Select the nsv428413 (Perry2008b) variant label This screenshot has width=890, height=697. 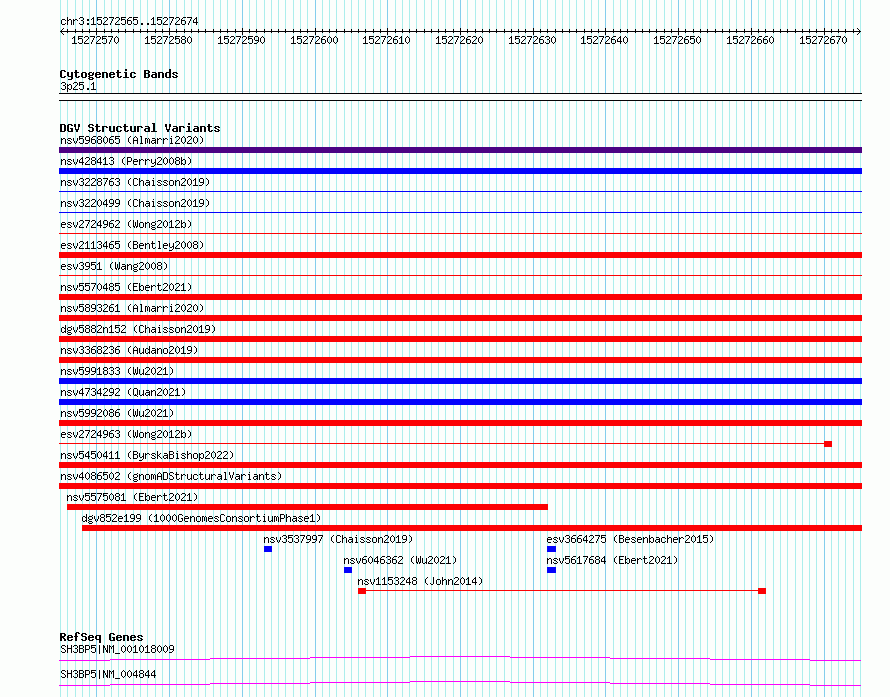pos(126,161)
